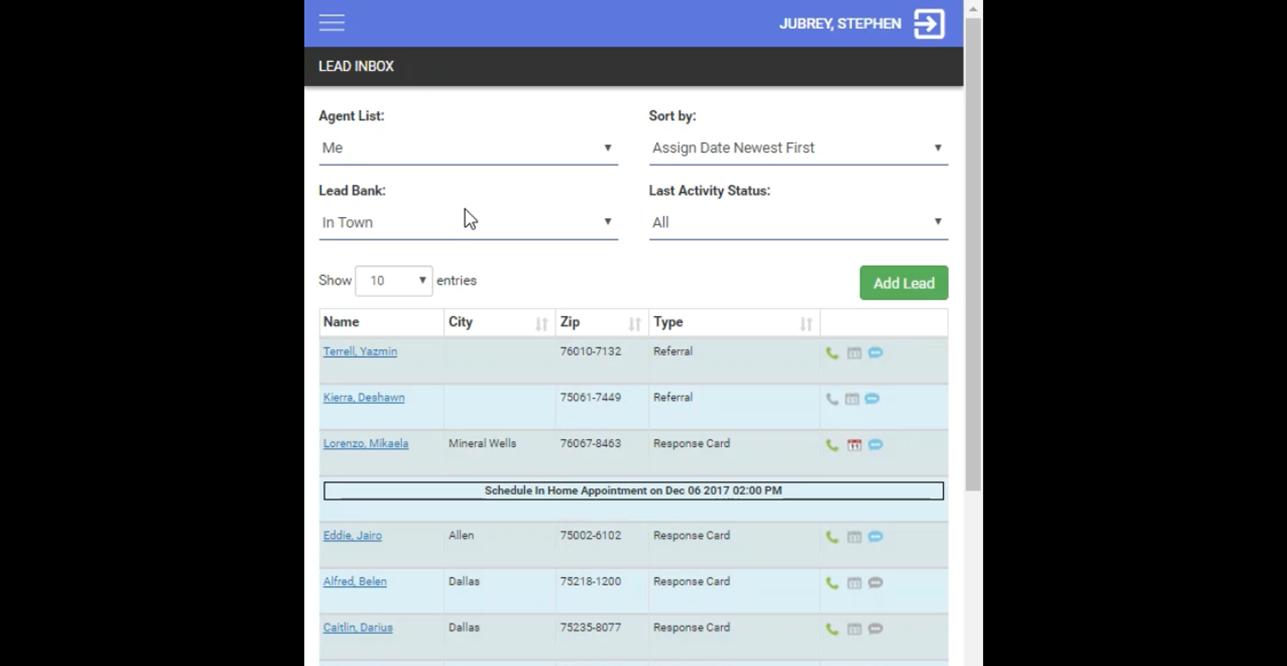Change the Show entries count dropdown
The image size is (1287, 666).
tap(393, 281)
